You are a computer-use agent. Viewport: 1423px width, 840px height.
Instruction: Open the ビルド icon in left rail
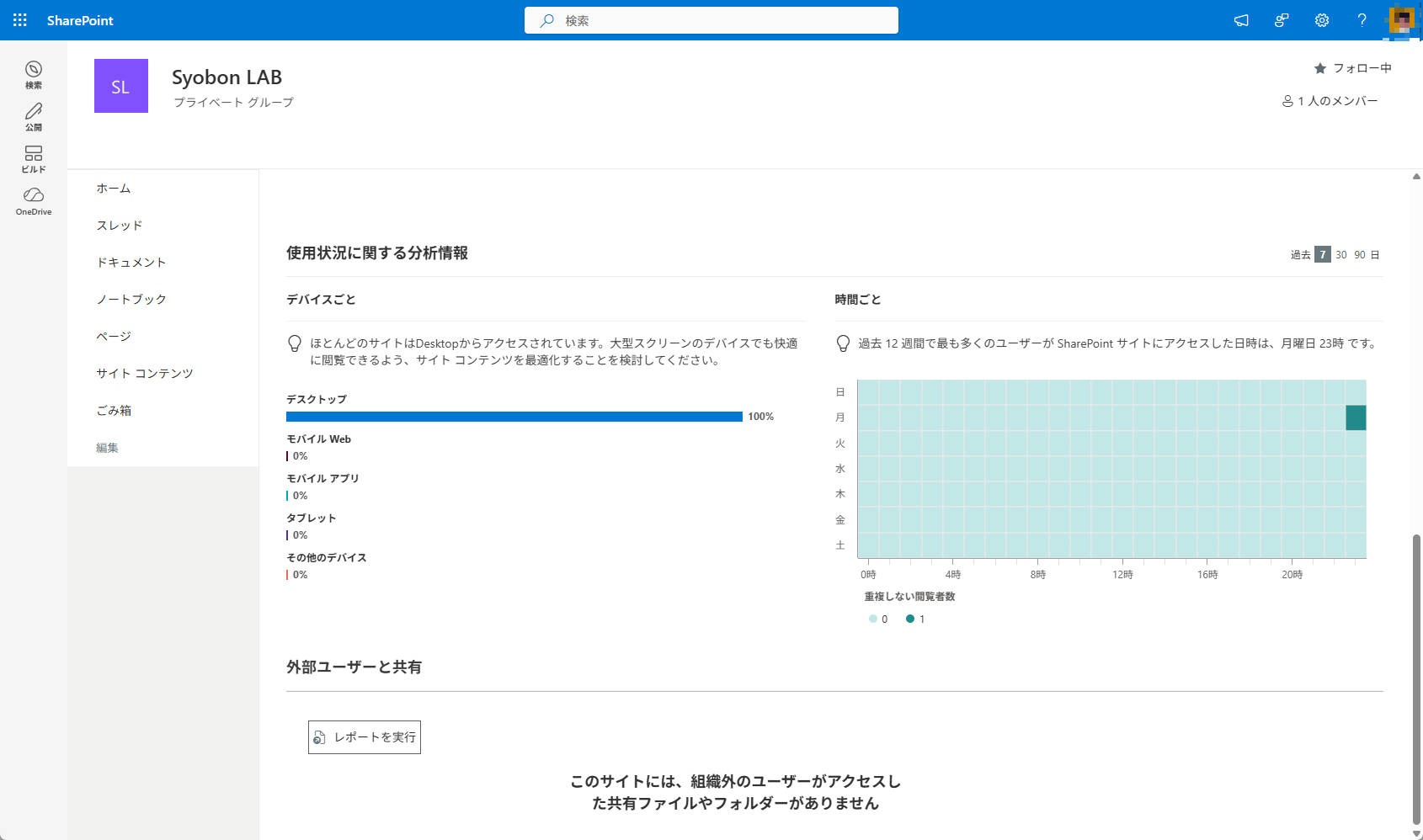coord(34,159)
